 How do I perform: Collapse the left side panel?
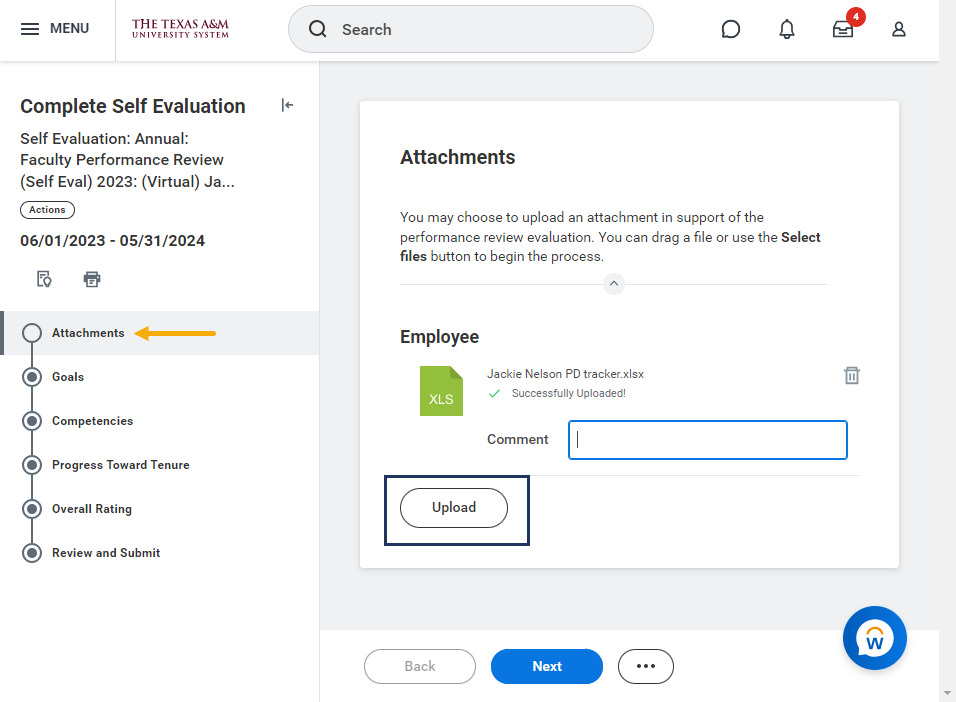pos(287,105)
